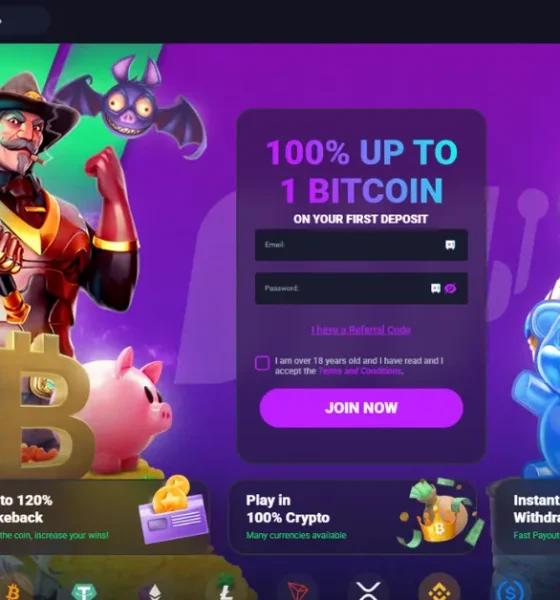Click the JOIN NOW button

point(361,408)
